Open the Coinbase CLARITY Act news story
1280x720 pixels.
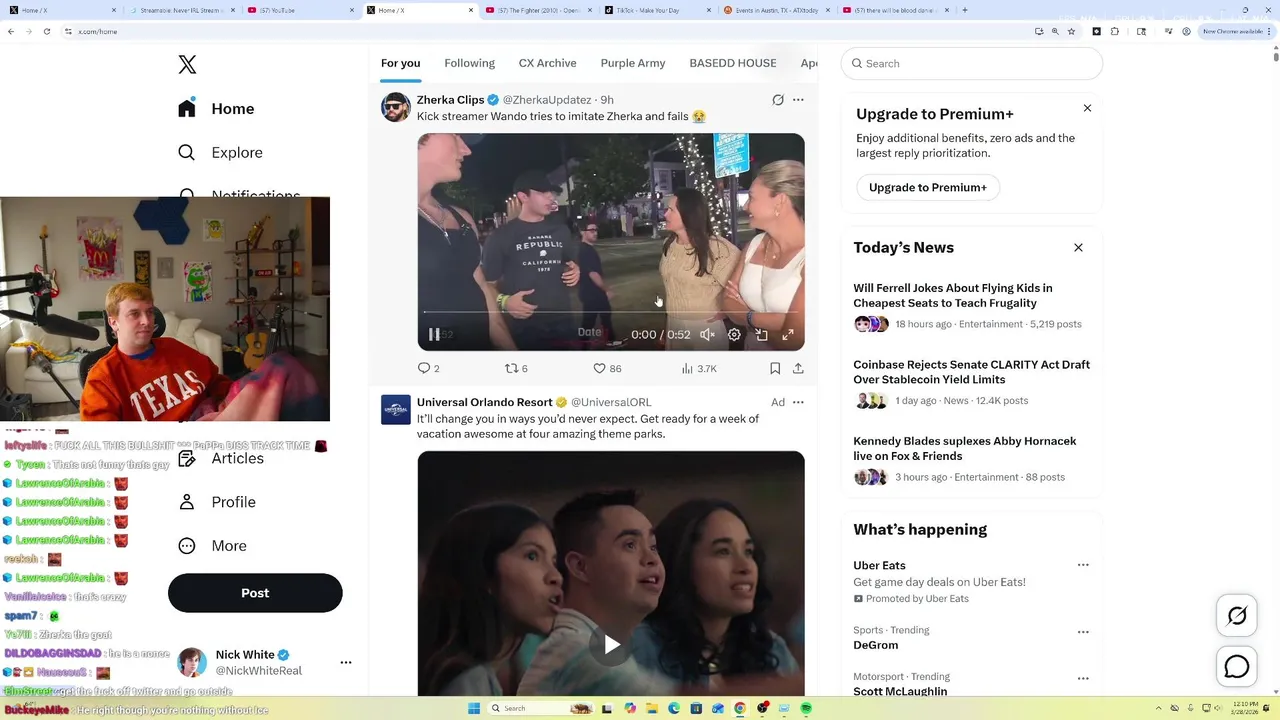pyautogui.click(x=972, y=383)
